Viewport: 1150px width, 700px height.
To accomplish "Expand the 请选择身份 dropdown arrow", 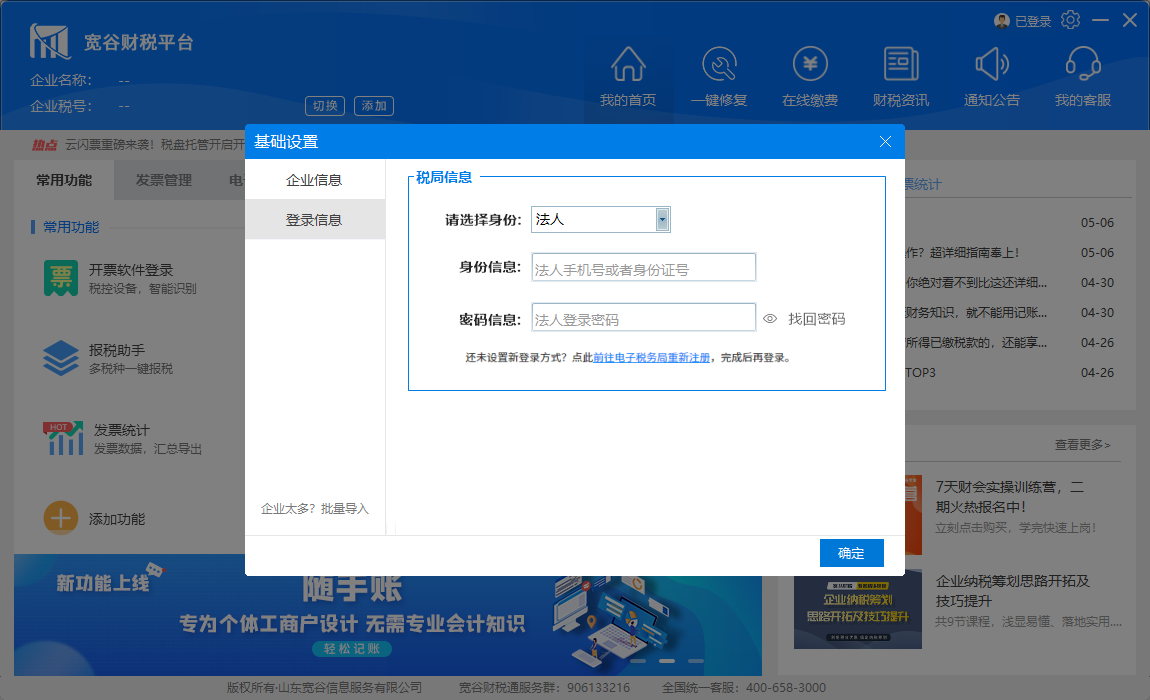I will [x=662, y=219].
